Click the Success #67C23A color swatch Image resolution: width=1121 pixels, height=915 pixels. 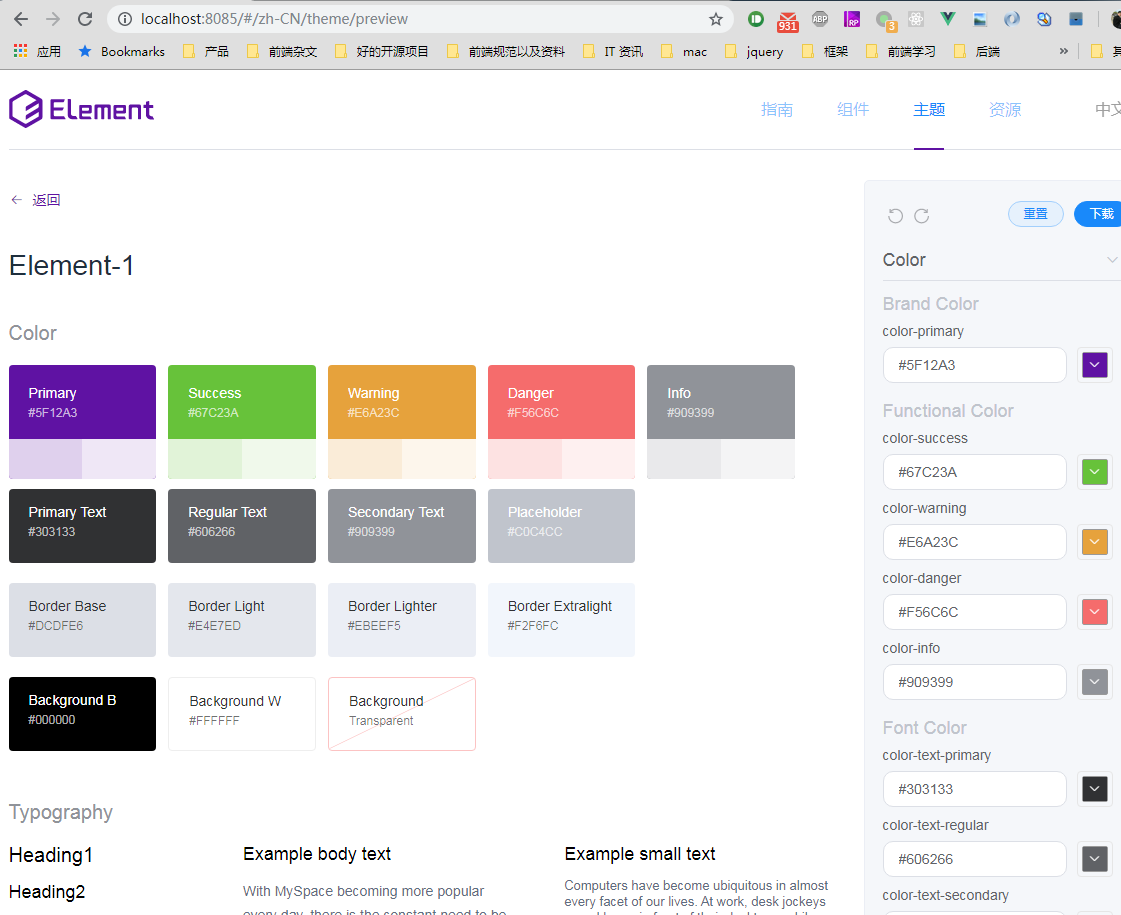tap(242, 402)
